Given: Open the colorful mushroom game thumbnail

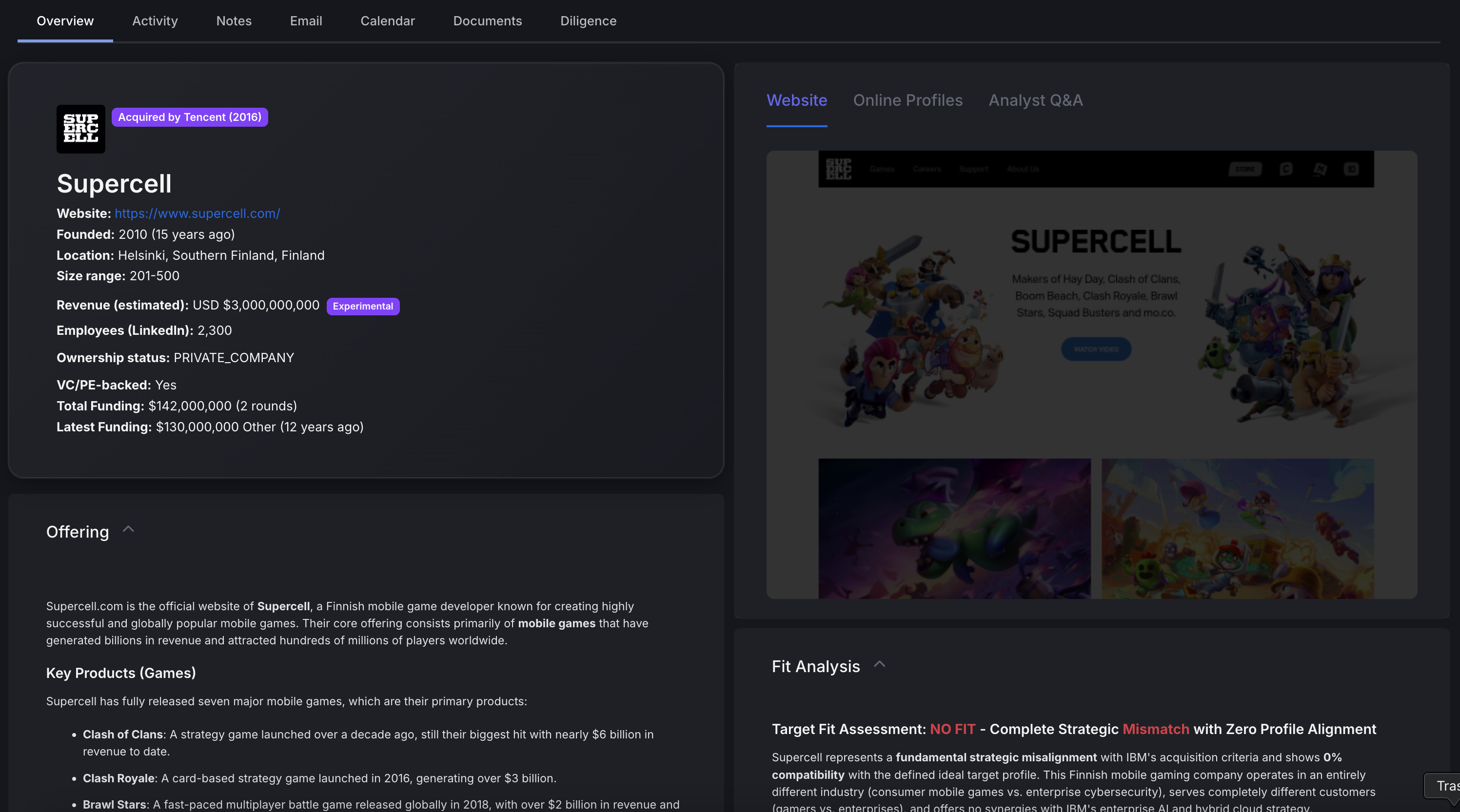Looking at the screenshot, I should [x=1237, y=528].
